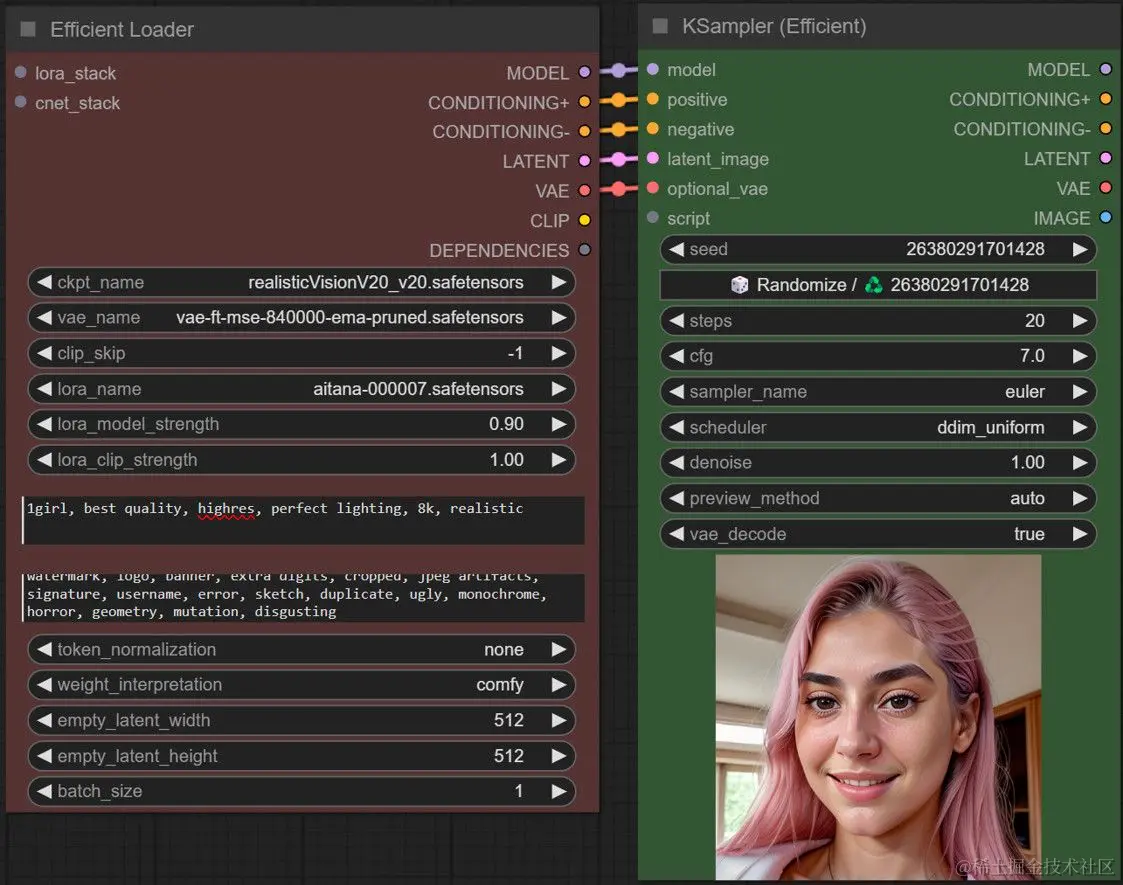Click the Efficient Loader LATENT output socket

[x=584, y=160]
